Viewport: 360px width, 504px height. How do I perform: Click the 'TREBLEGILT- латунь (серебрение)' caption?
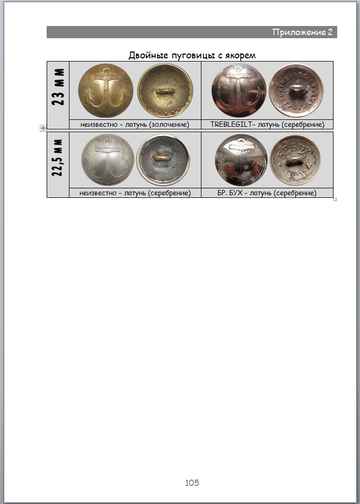pos(267,125)
